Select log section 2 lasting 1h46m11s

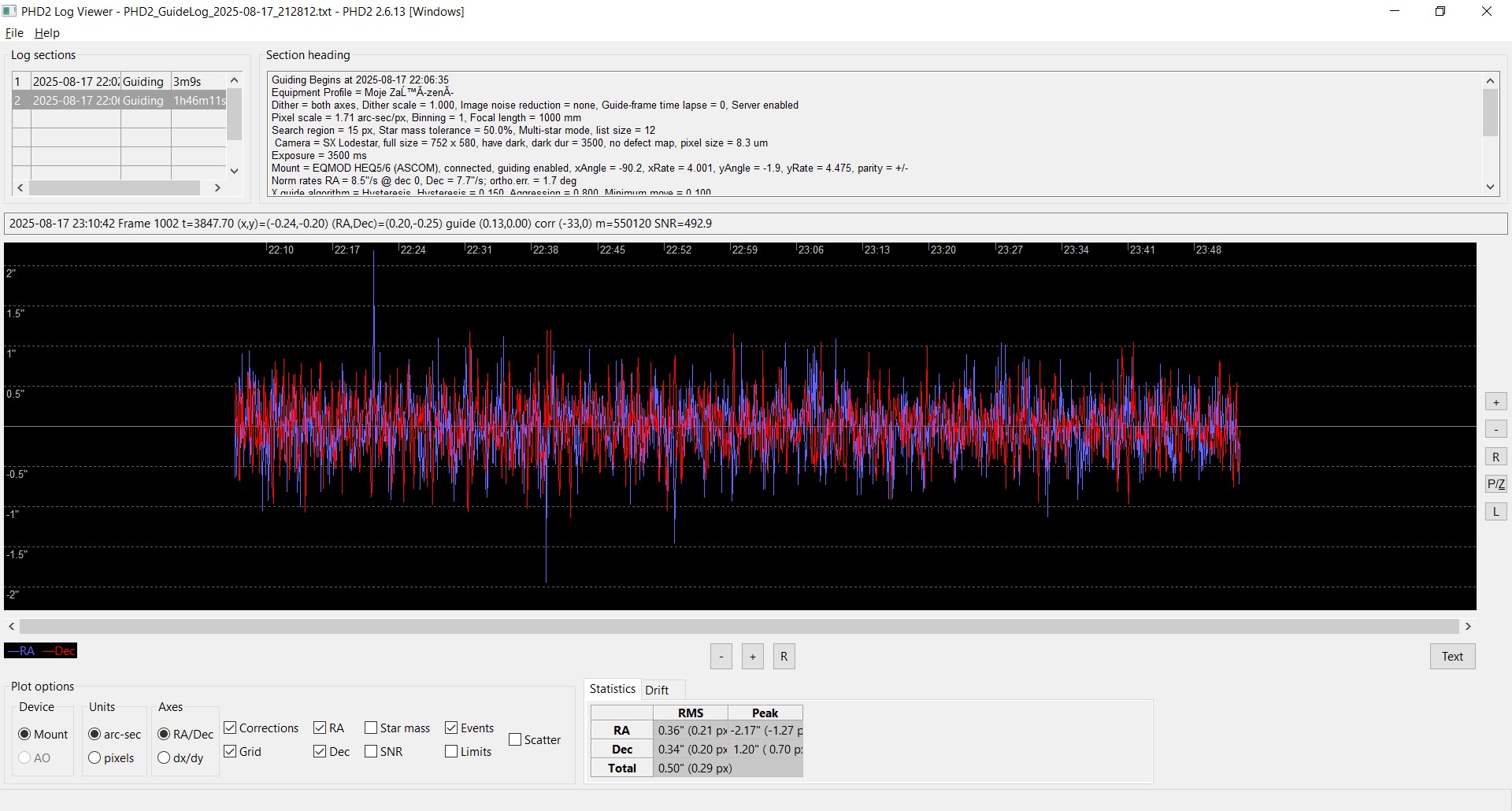[x=119, y=100]
